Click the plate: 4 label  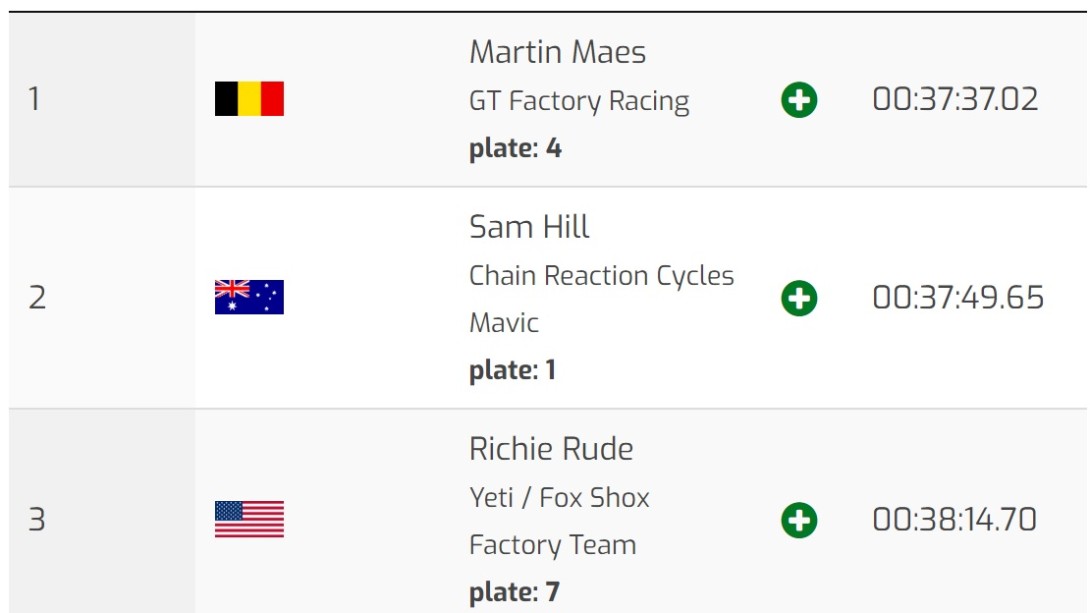(x=515, y=149)
